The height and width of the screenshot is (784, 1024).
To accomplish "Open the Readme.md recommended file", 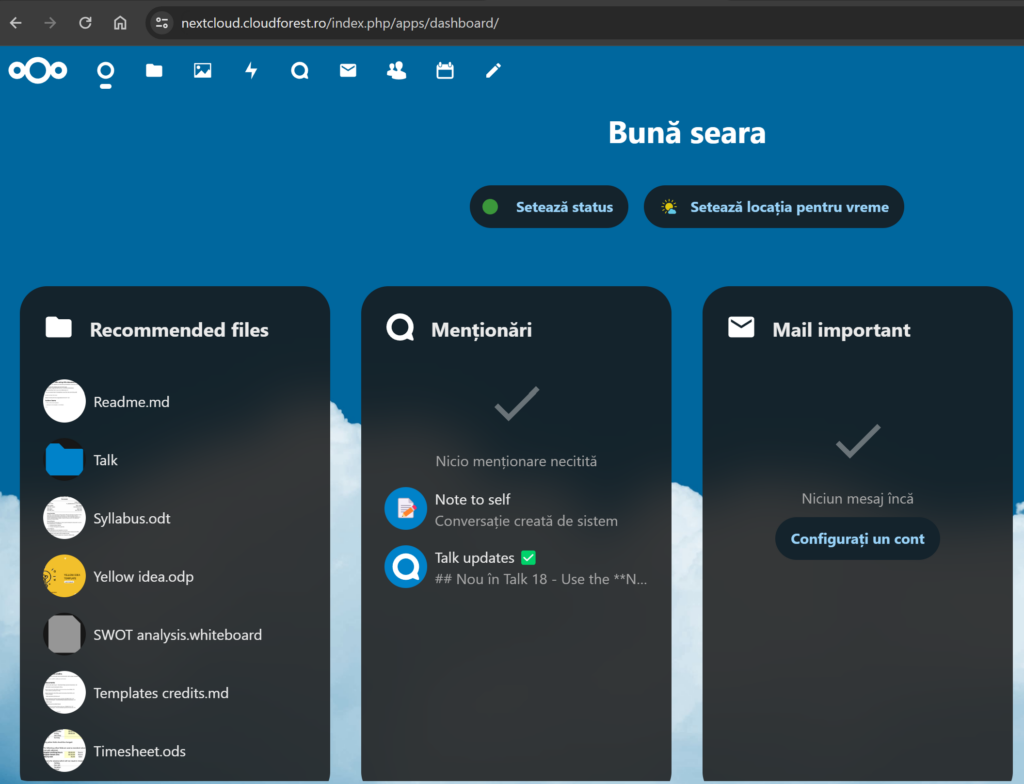I will [131, 402].
